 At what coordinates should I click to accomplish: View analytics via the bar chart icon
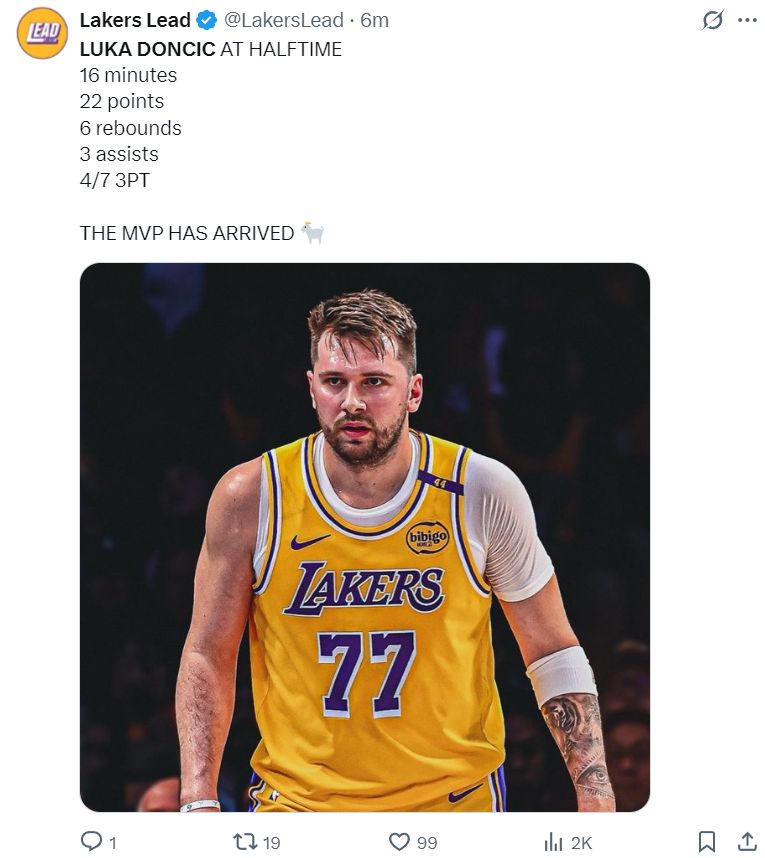coord(553,842)
